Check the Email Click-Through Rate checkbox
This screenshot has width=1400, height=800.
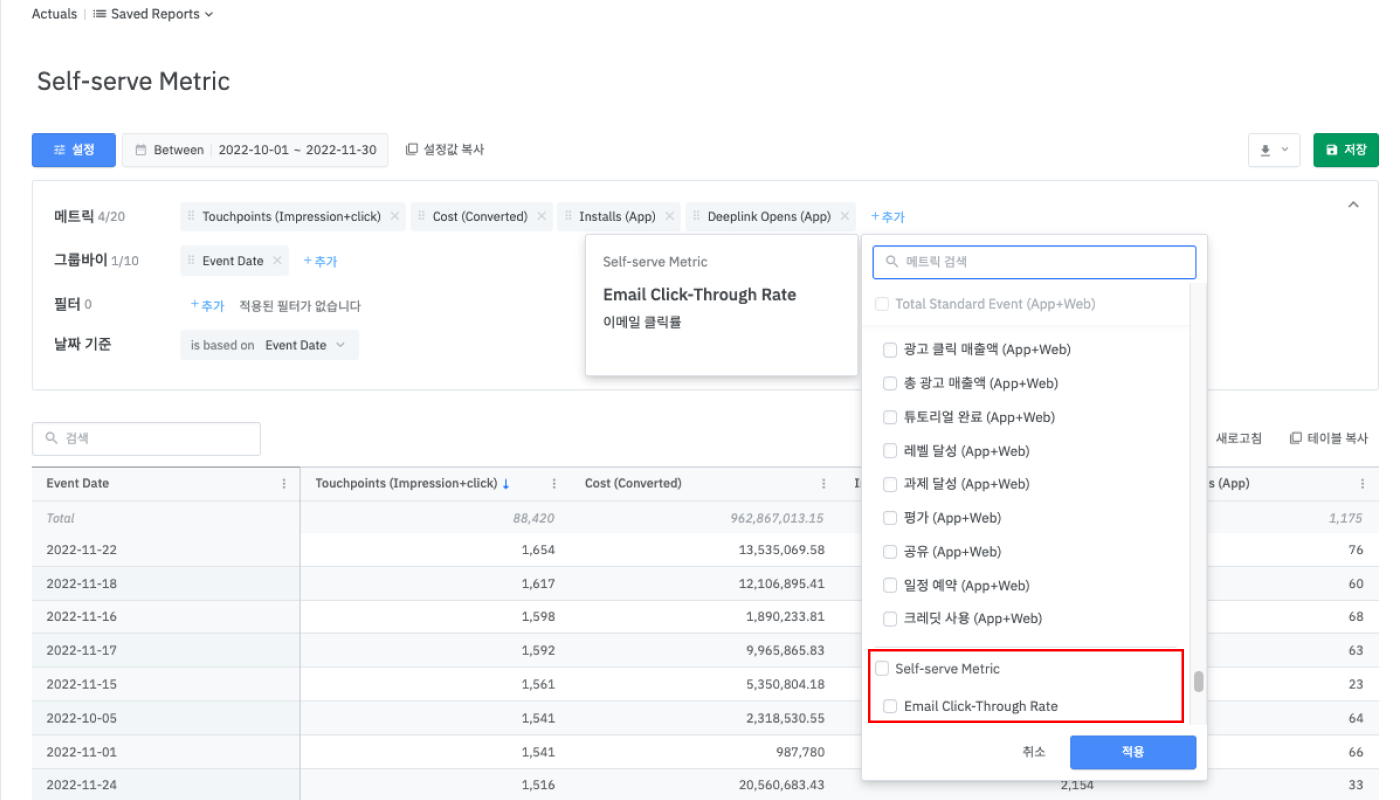tap(890, 706)
